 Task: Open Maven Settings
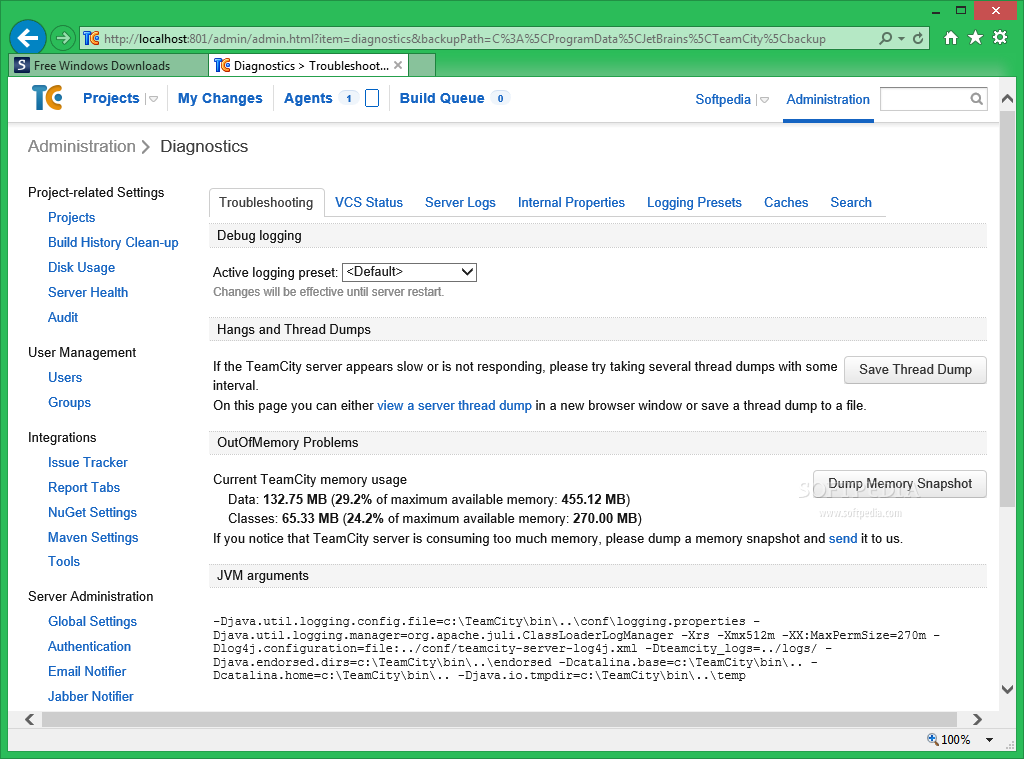[x=93, y=538]
